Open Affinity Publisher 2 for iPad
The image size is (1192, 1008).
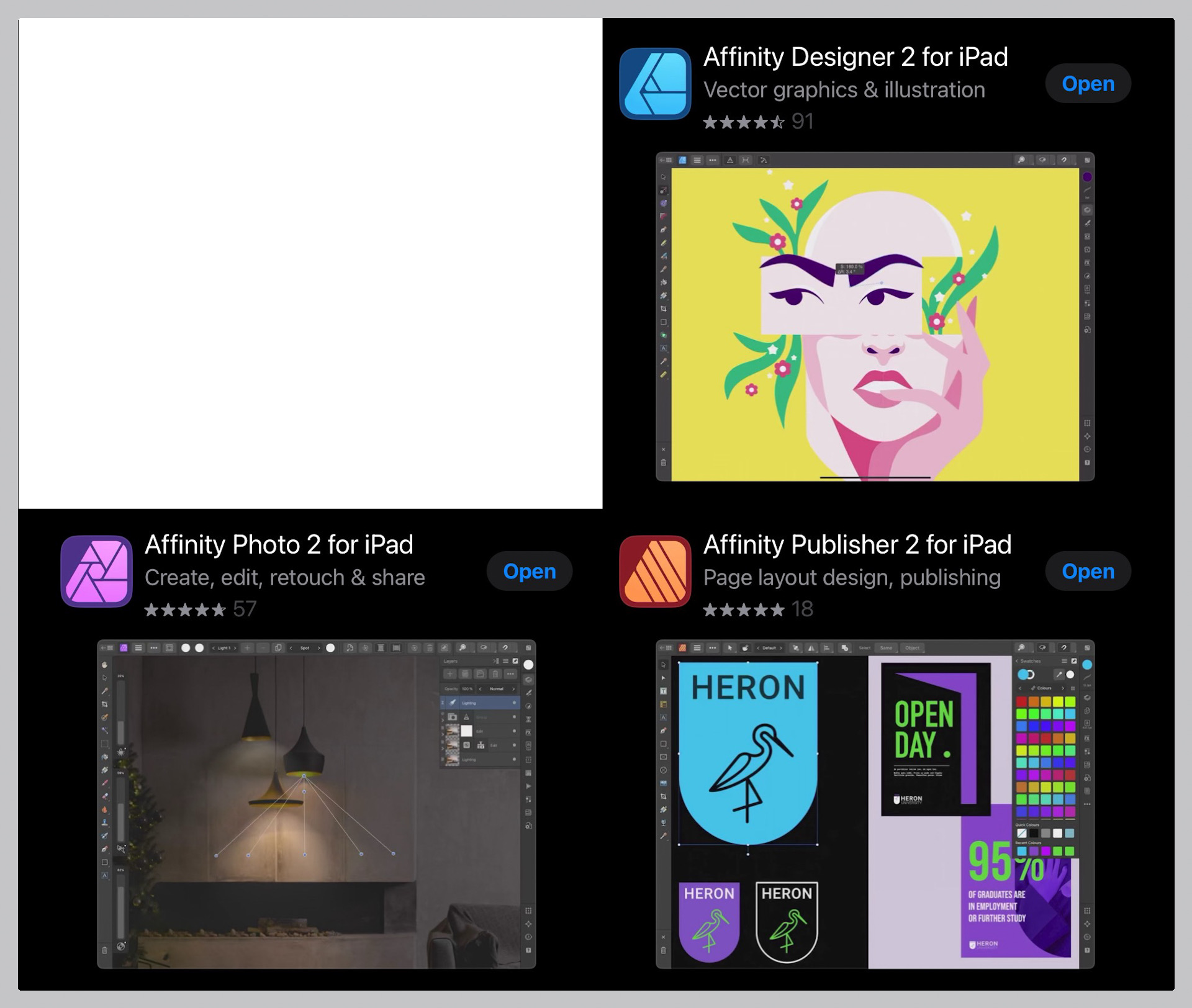tap(1088, 571)
